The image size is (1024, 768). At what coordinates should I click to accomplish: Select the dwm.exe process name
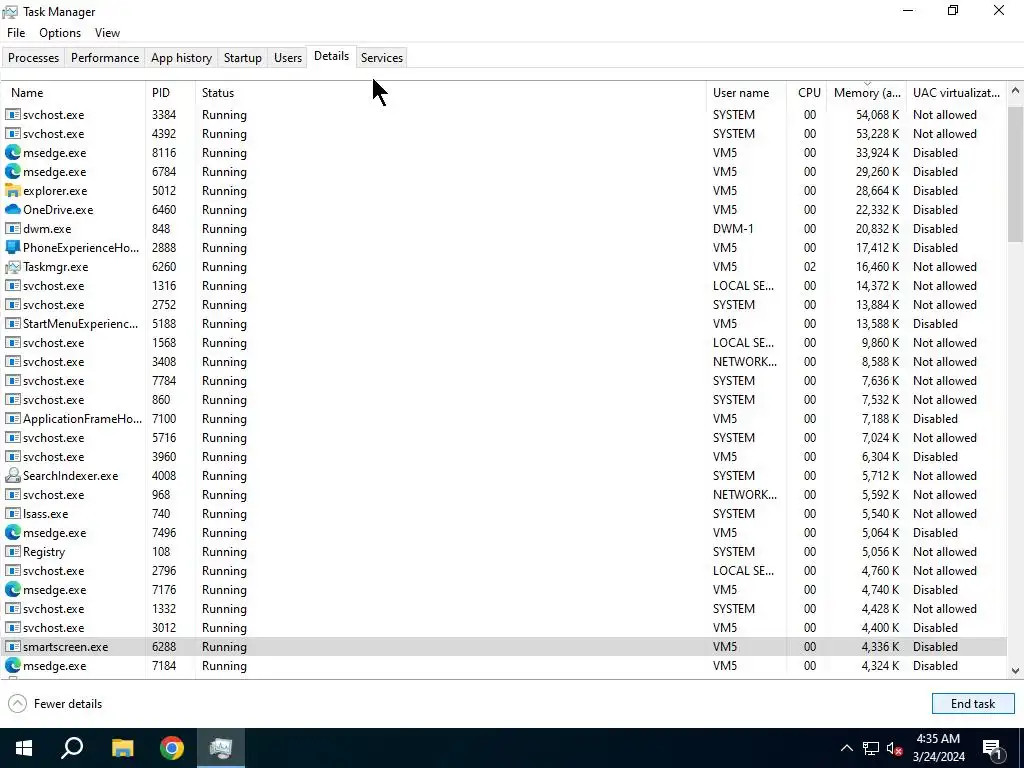47,229
